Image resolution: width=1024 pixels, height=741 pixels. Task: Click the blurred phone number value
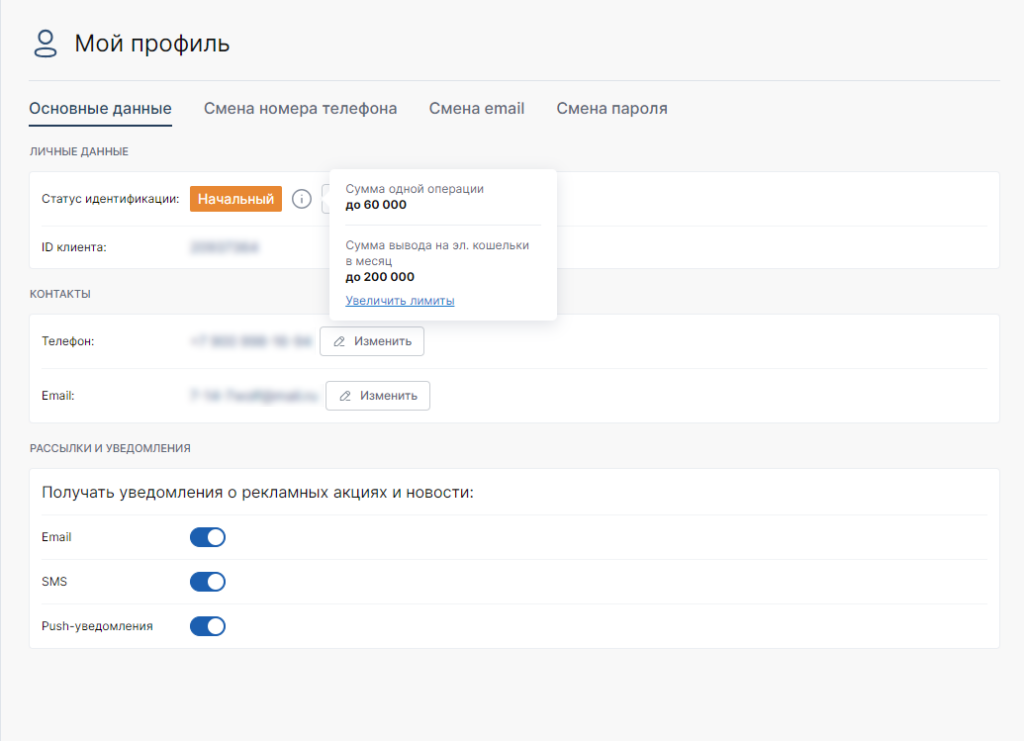(251, 341)
